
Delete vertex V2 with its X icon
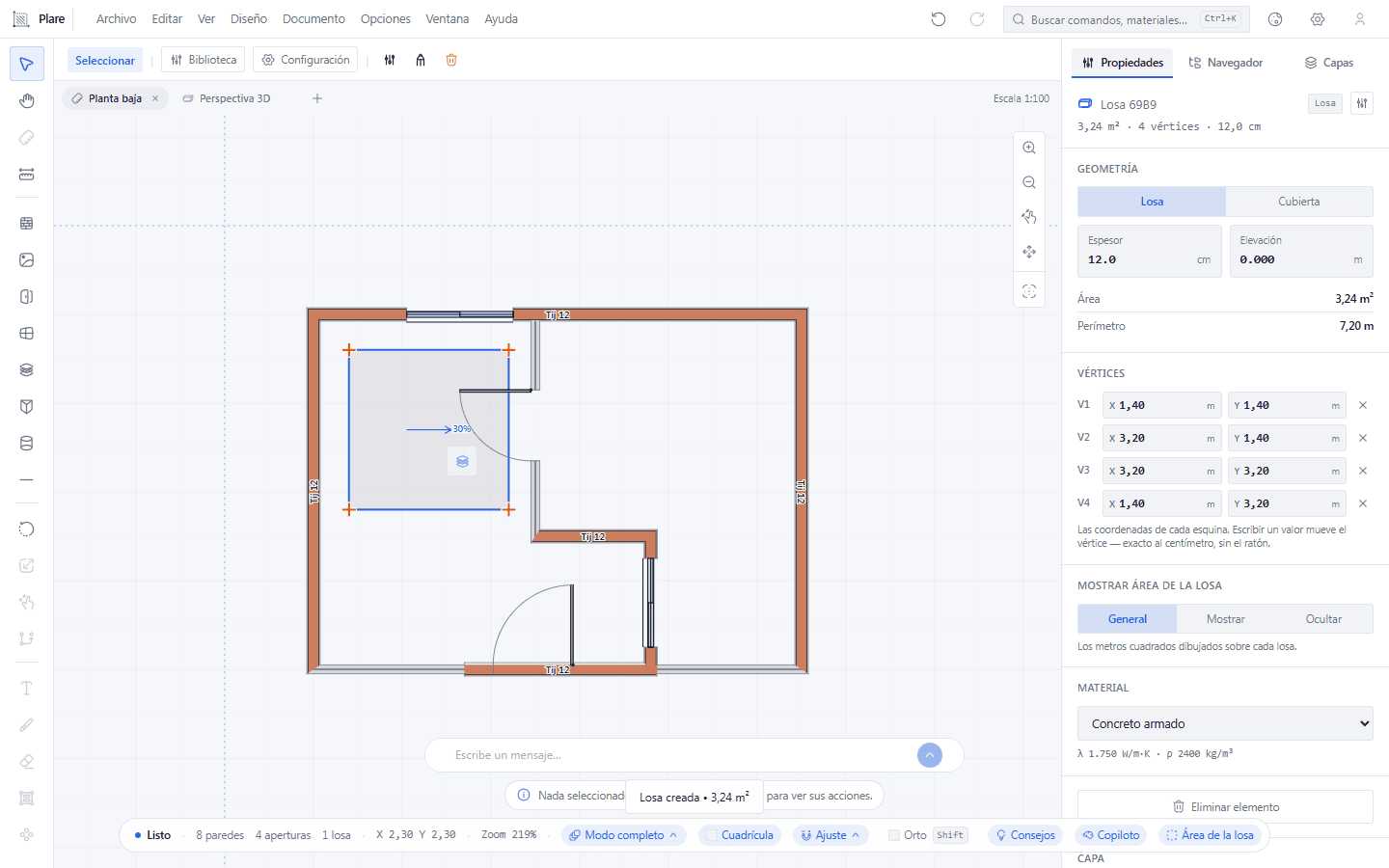[x=1363, y=438]
